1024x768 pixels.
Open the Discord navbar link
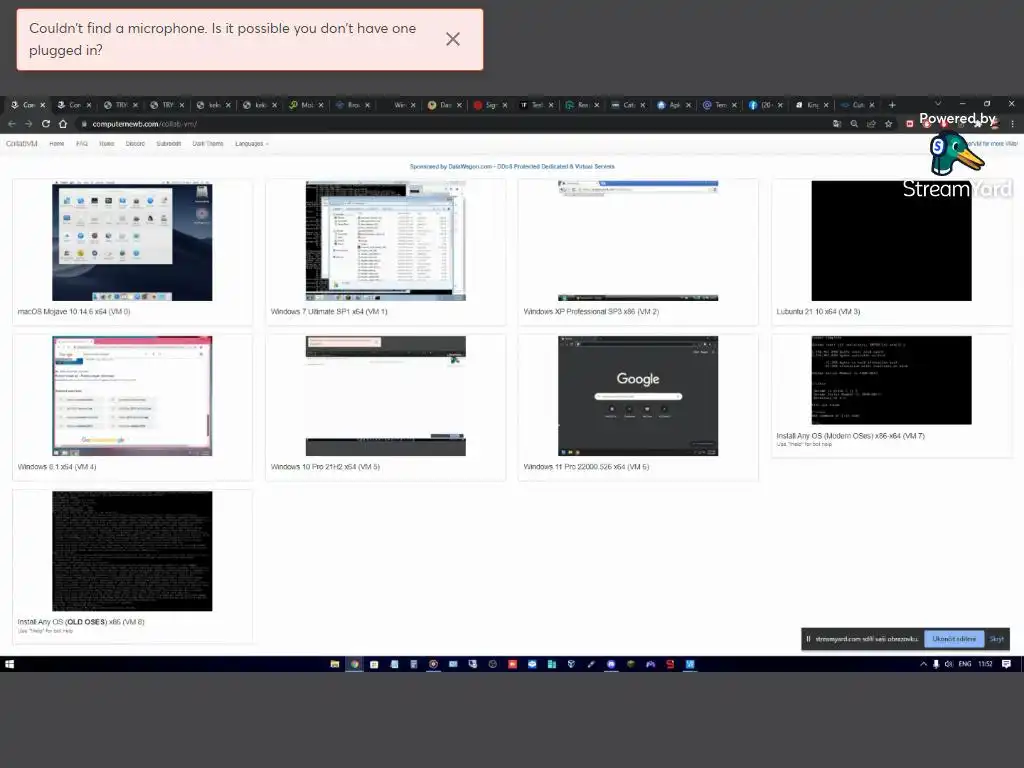135,144
